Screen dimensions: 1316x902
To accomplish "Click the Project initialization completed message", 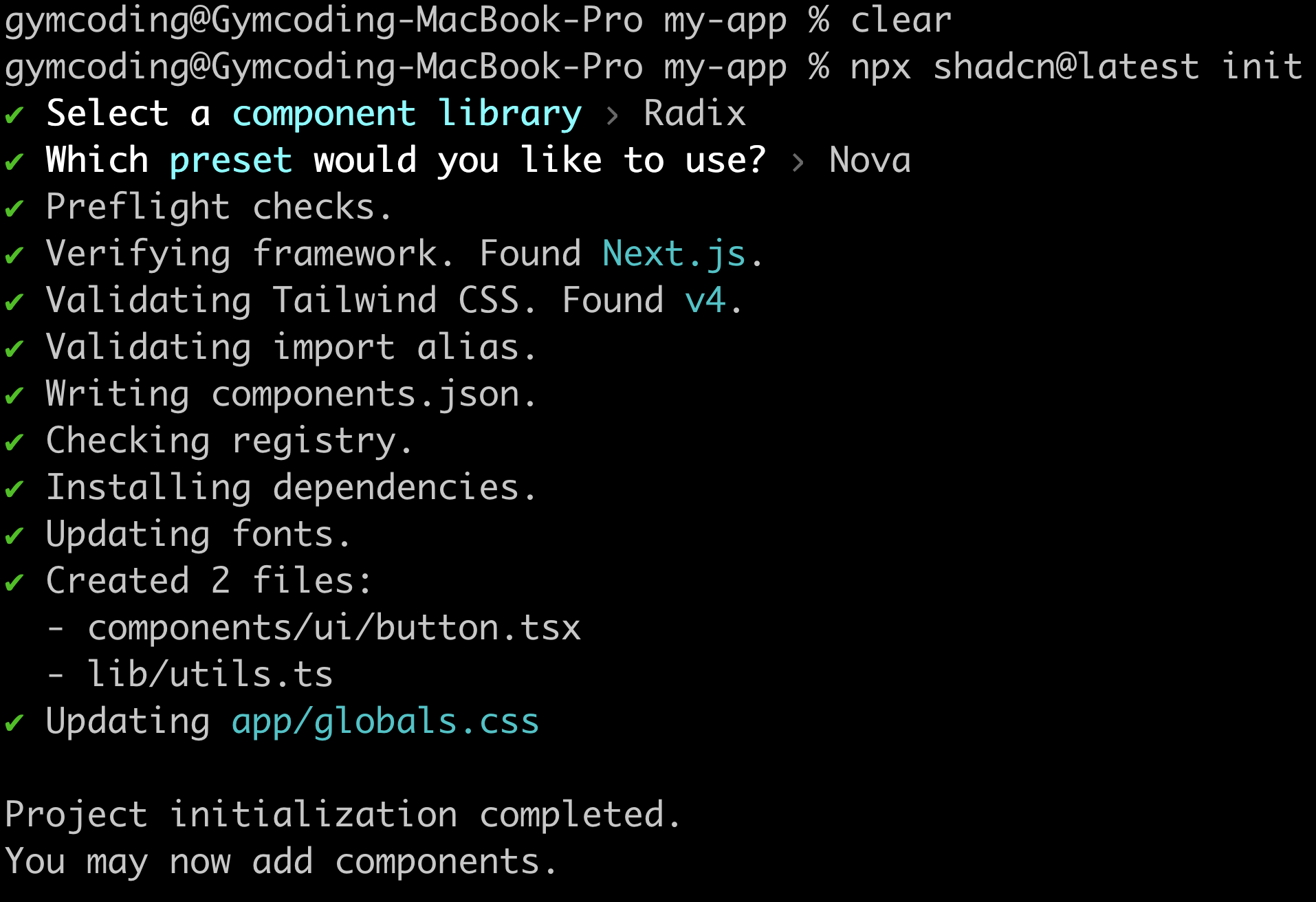I will [342, 815].
